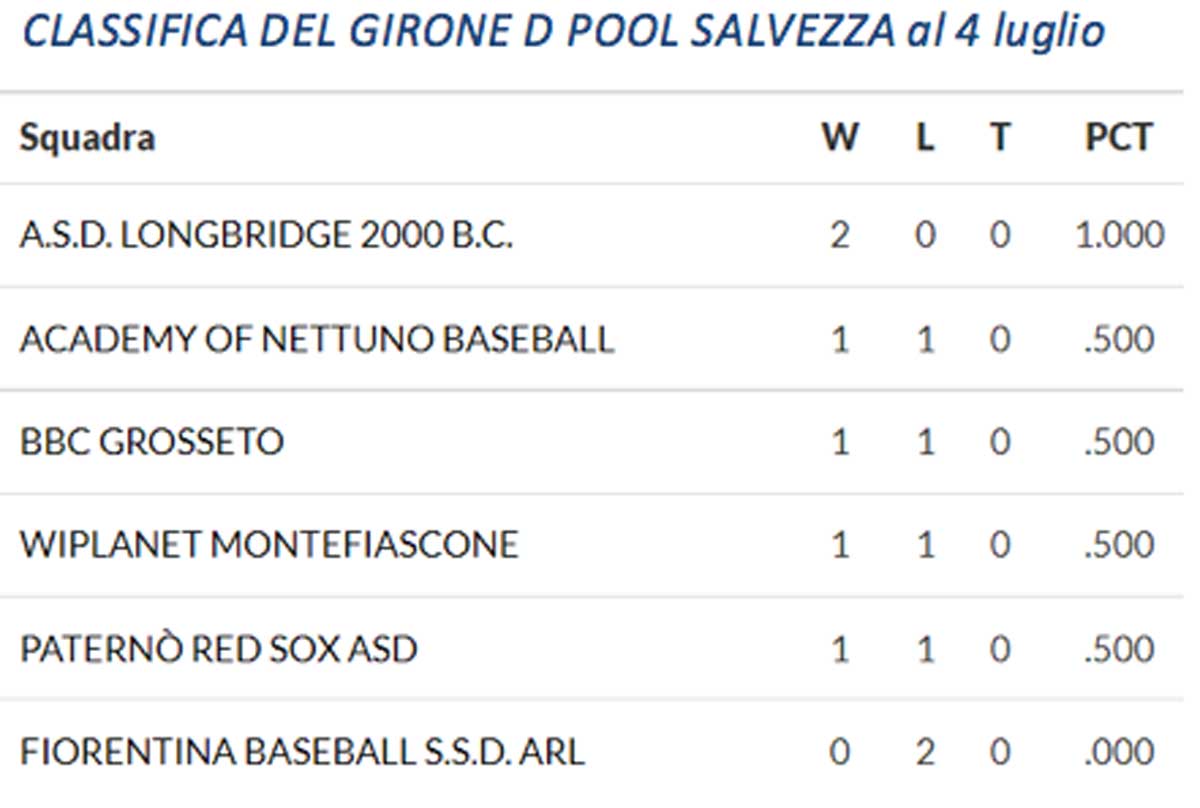Click Academy of Nettuno's .500 percentage
This screenshot has width=1200, height=808.
(1119, 340)
